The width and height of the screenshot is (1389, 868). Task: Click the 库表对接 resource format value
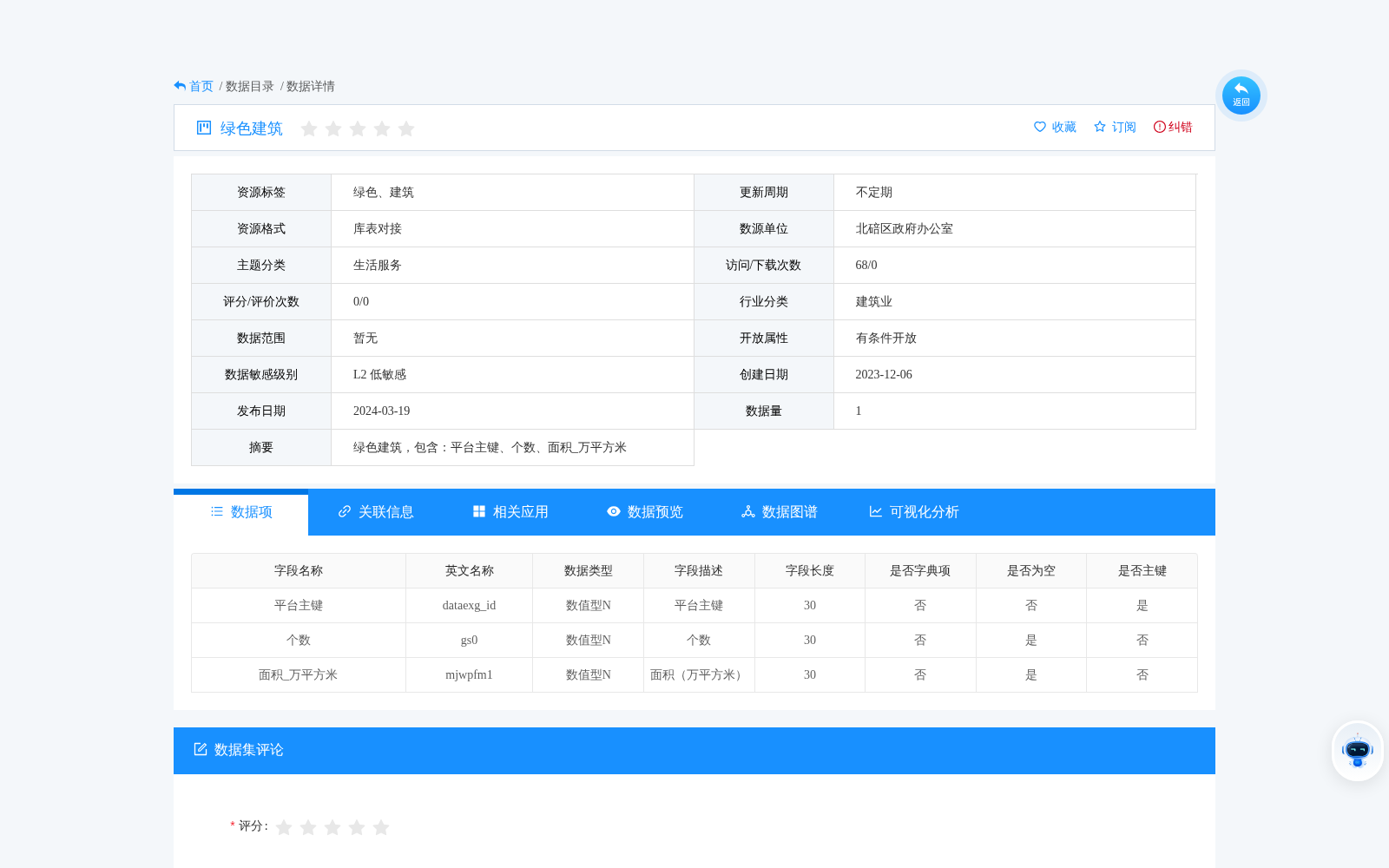[x=378, y=229]
